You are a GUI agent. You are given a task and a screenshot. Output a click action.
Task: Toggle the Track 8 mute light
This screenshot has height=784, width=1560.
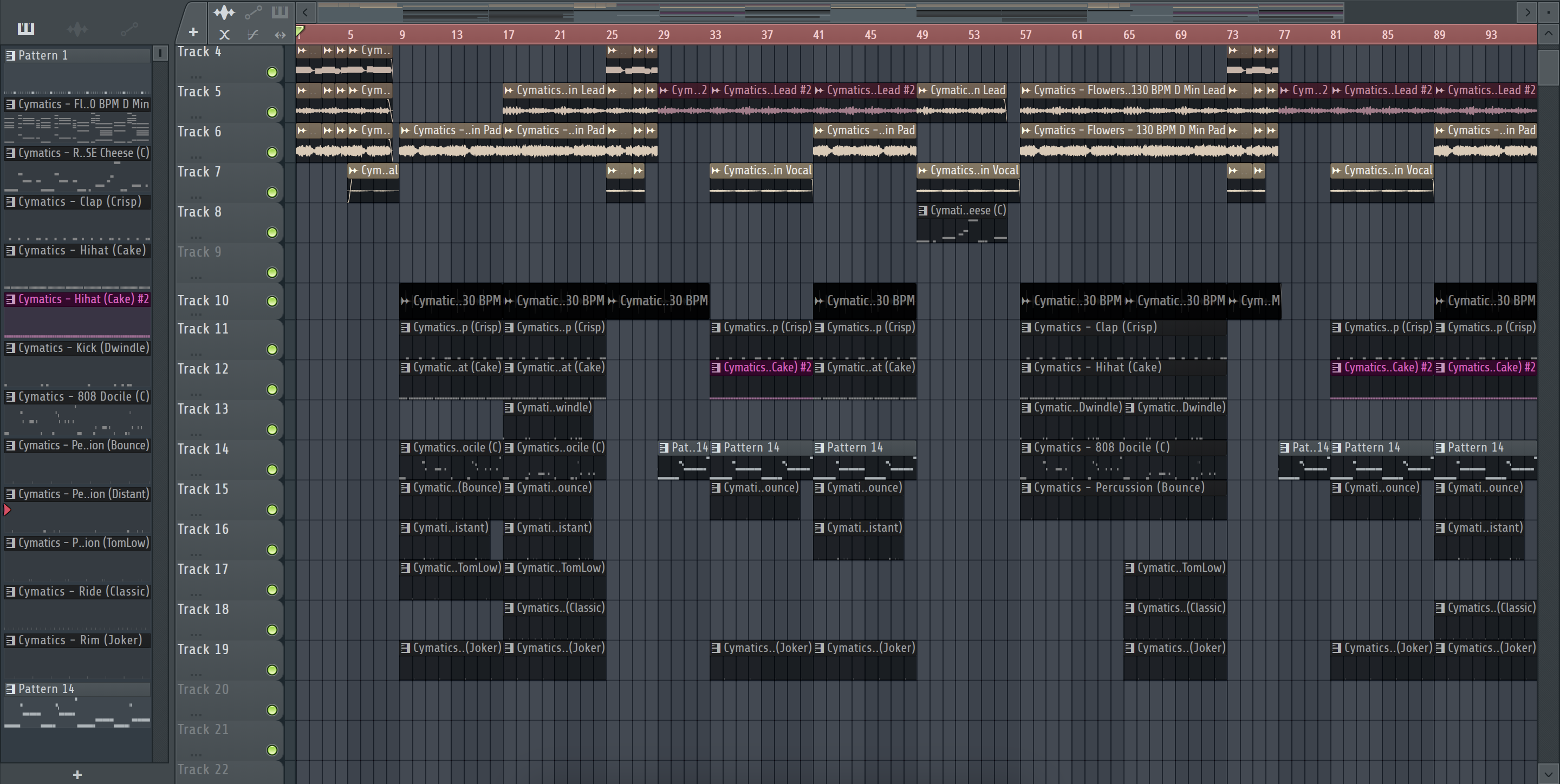[272, 232]
